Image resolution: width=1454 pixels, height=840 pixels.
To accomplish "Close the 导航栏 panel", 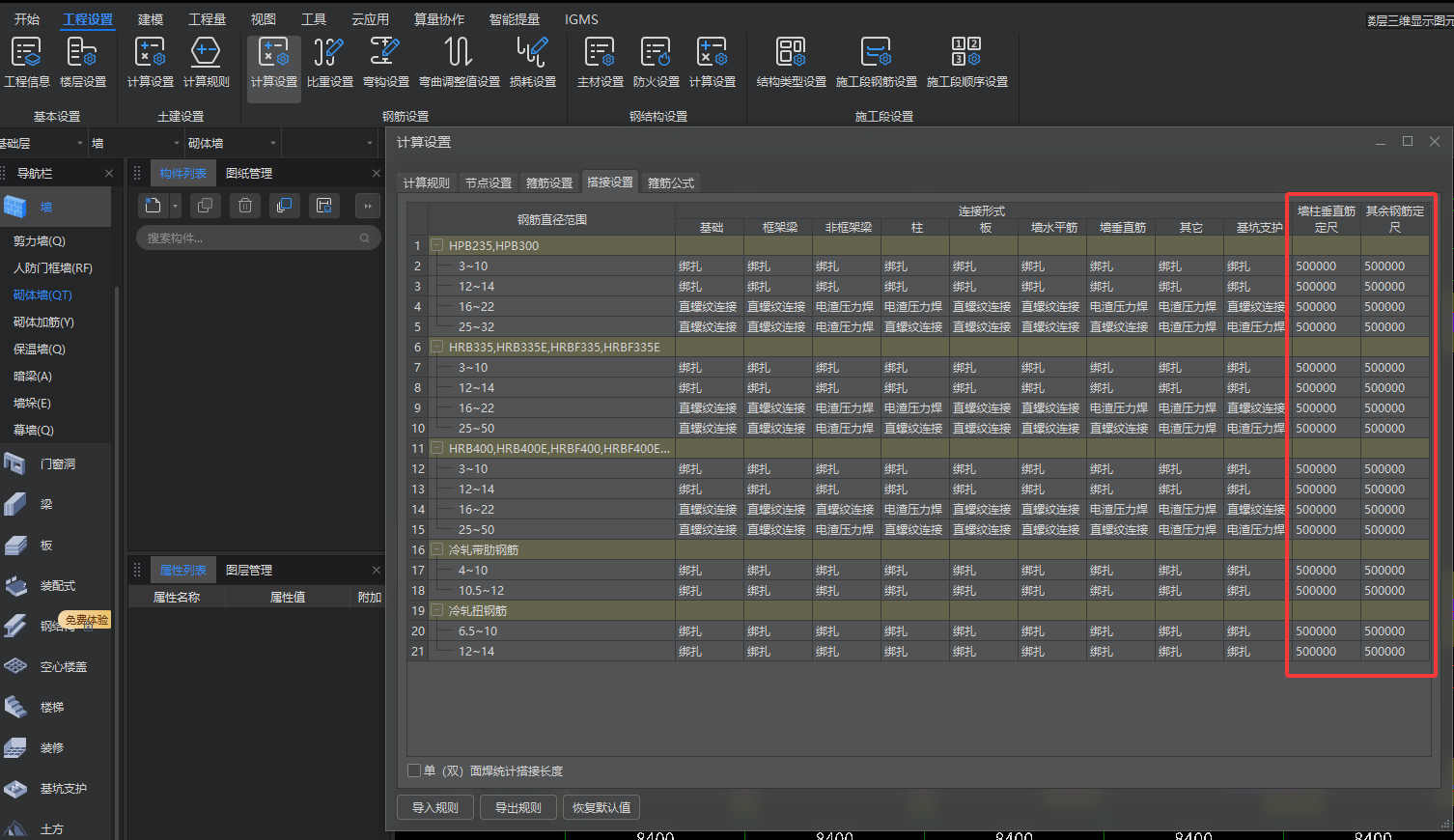I will tap(109, 173).
